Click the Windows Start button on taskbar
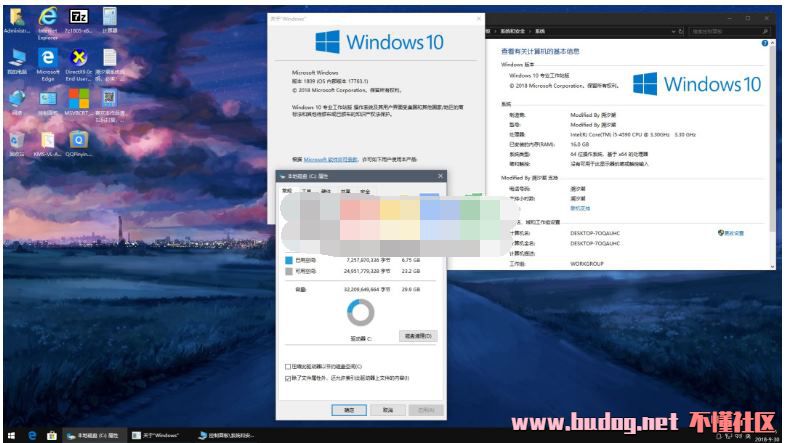The image size is (785, 443). pos(11,436)
